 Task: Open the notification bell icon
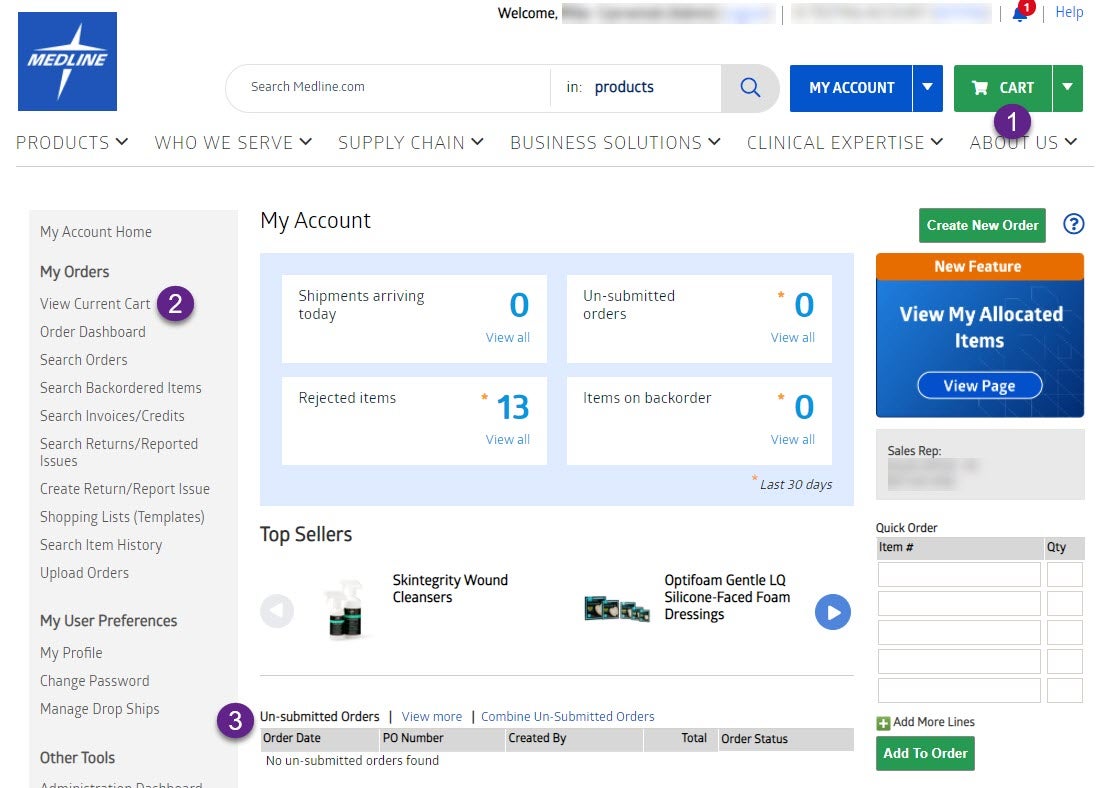pyautogui.click(x=1020, y=14)
